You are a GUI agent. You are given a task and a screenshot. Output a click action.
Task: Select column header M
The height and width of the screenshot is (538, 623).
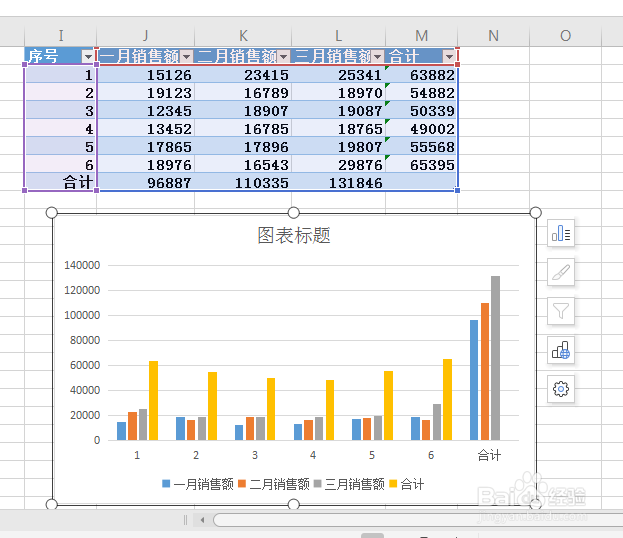[x=422, y=36]
